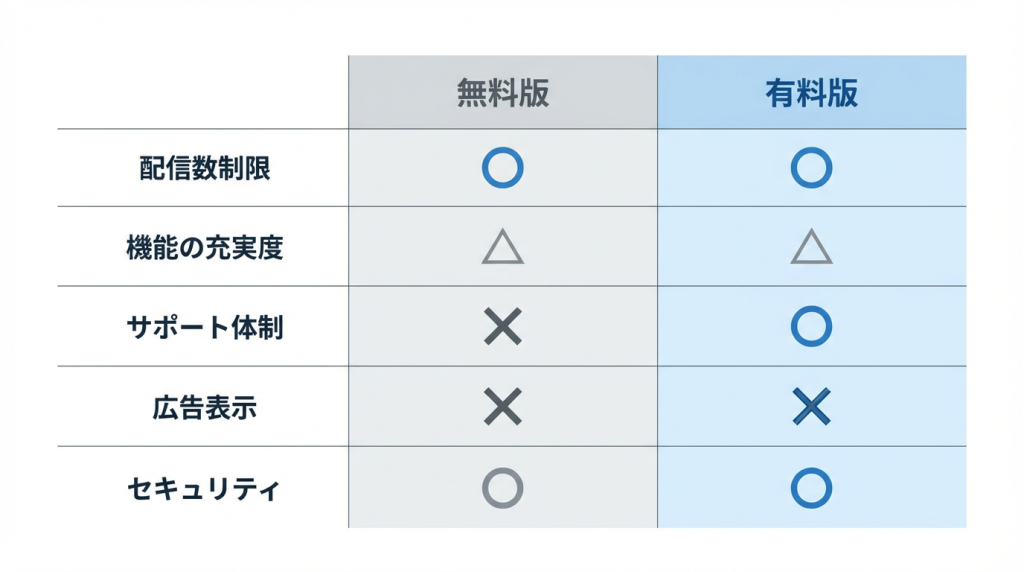This screenshot has height=572, width=1024.
Task: Select the triangle for 機能の充実度 under 有料版
Action: (811, 246)
